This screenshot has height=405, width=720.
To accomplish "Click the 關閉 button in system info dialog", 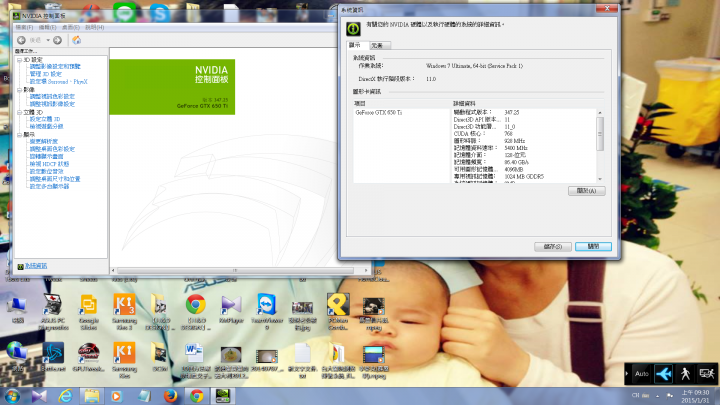I will [x=593, y=247].
